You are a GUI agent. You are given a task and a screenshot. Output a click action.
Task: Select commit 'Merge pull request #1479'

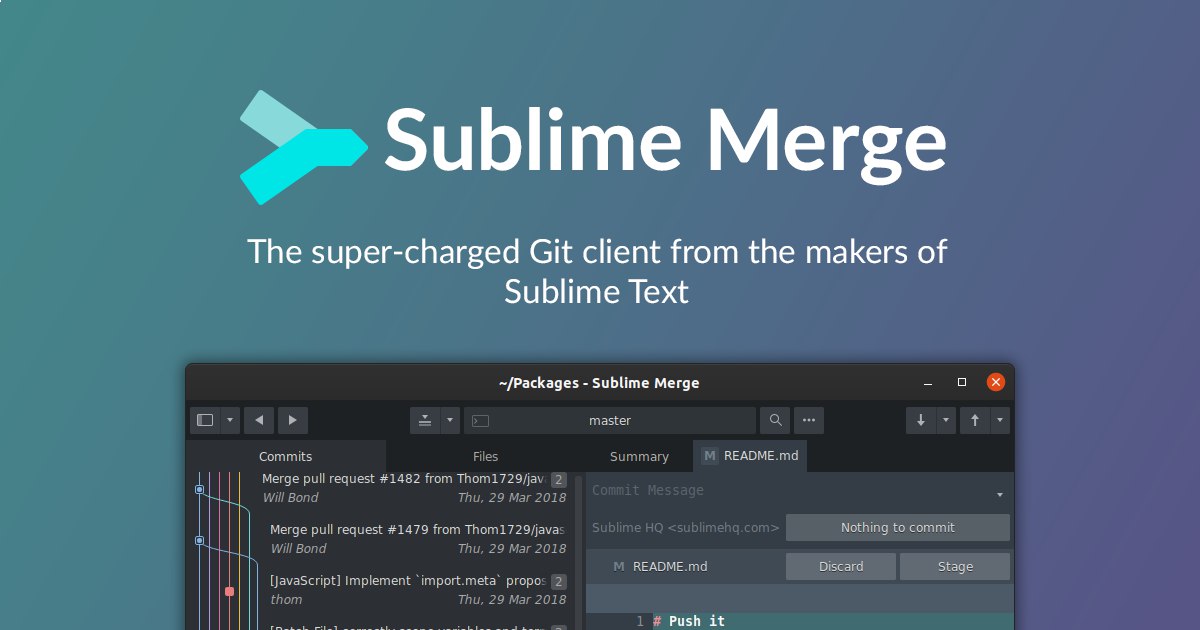[415, 539]
